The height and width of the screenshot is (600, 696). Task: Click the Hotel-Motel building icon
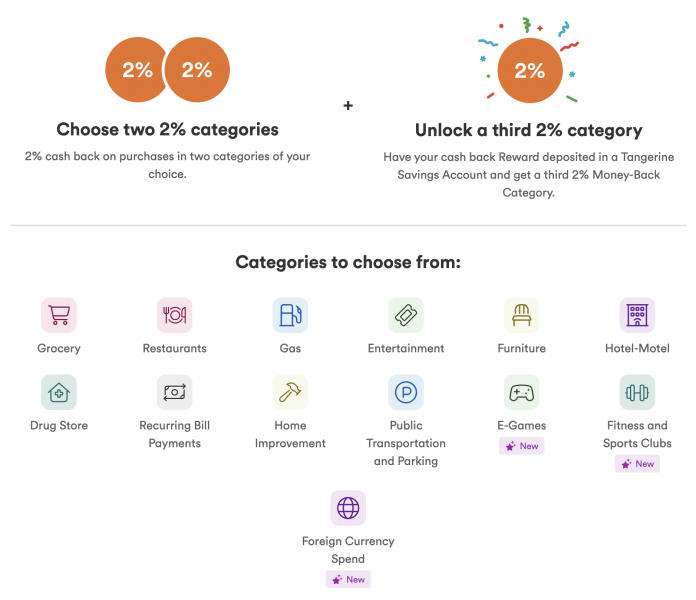point(637,315)
